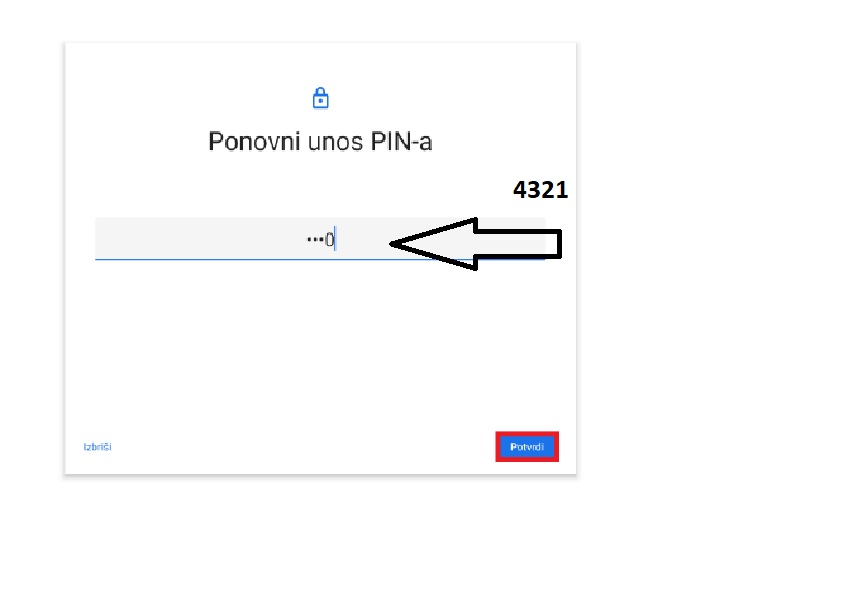Click the 'Ponovni unos PIN-a' heading

[320, 142]
